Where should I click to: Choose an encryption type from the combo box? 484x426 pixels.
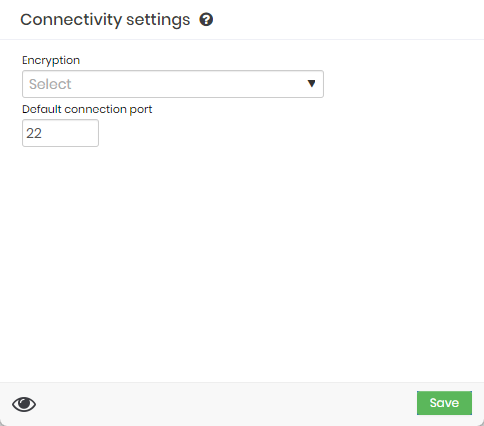pos(173,84)
